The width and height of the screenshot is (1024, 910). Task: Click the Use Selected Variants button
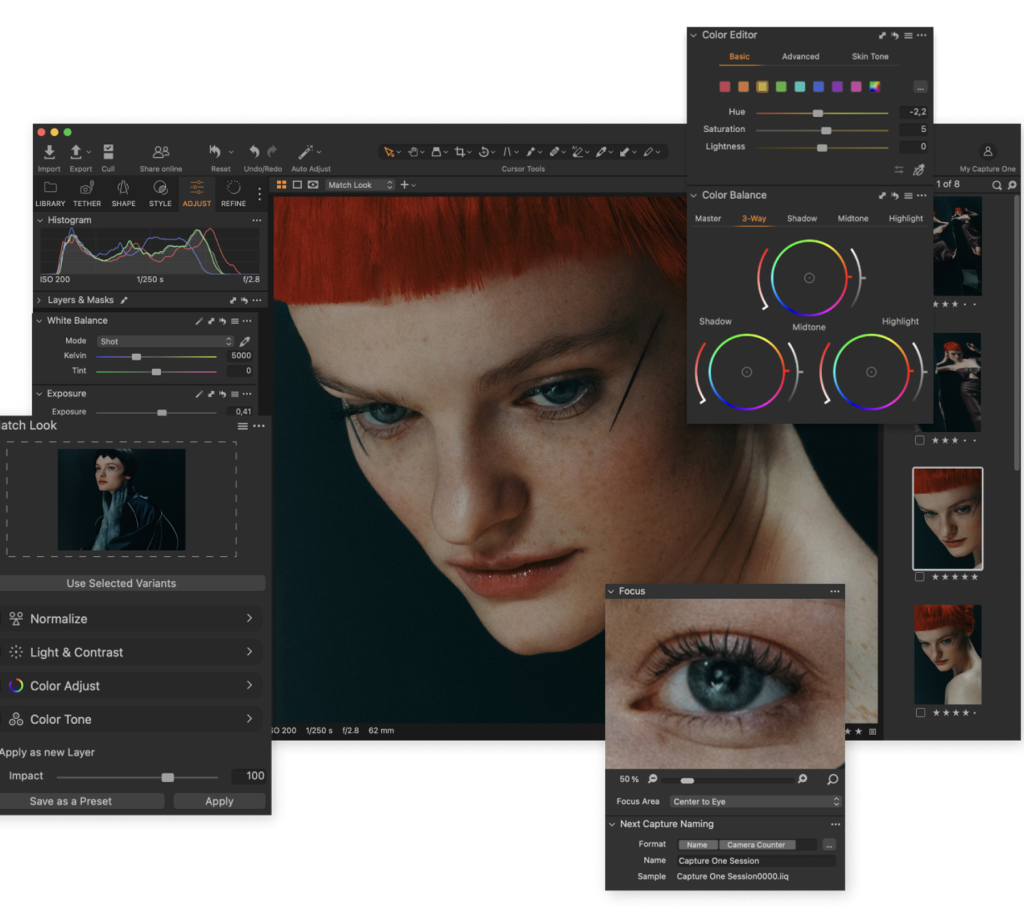tap(121, 583)
